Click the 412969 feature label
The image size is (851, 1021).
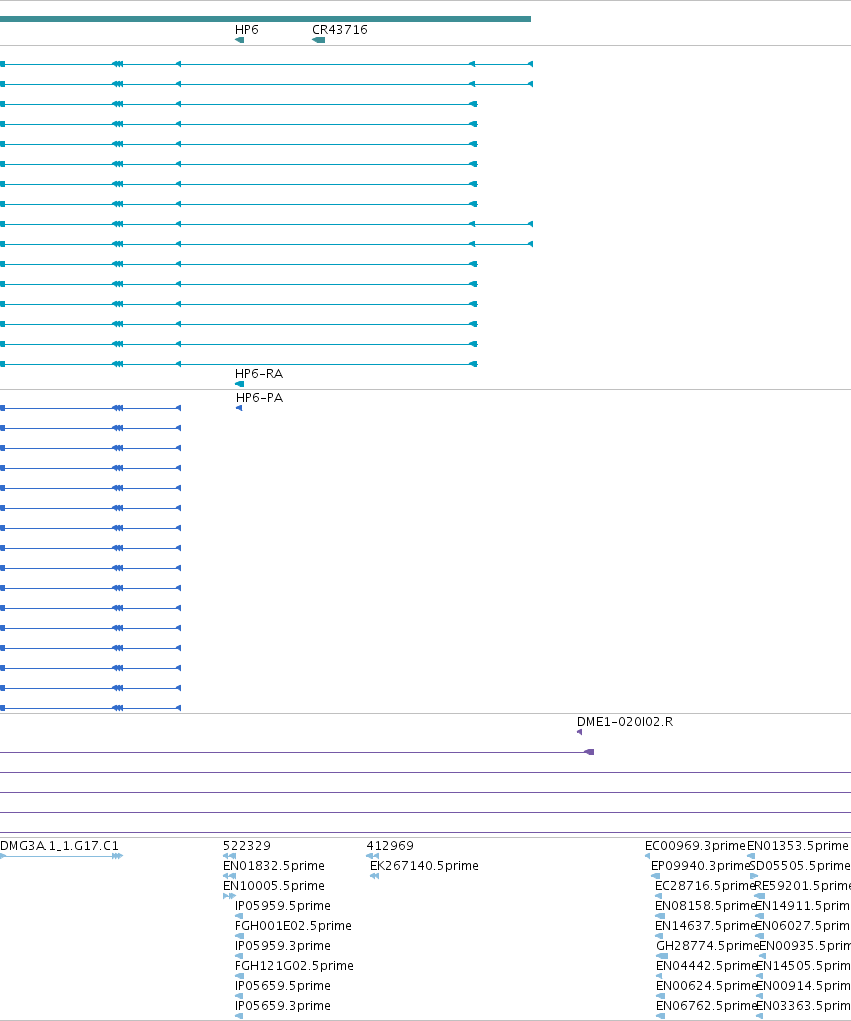click(390, 846)
